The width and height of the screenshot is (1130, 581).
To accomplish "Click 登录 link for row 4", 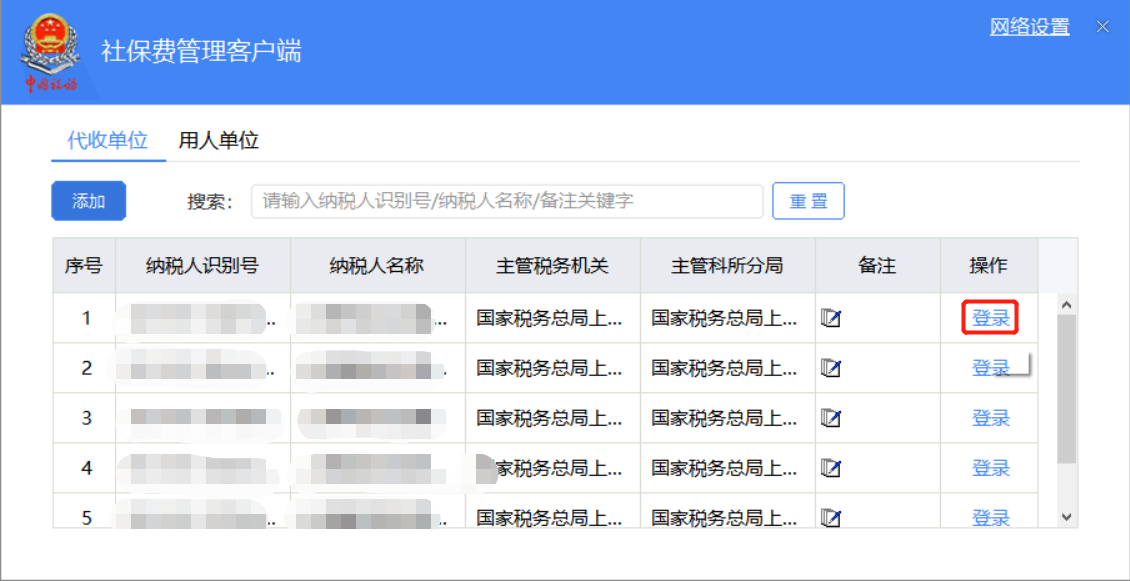I will click(x=990, y=468).
